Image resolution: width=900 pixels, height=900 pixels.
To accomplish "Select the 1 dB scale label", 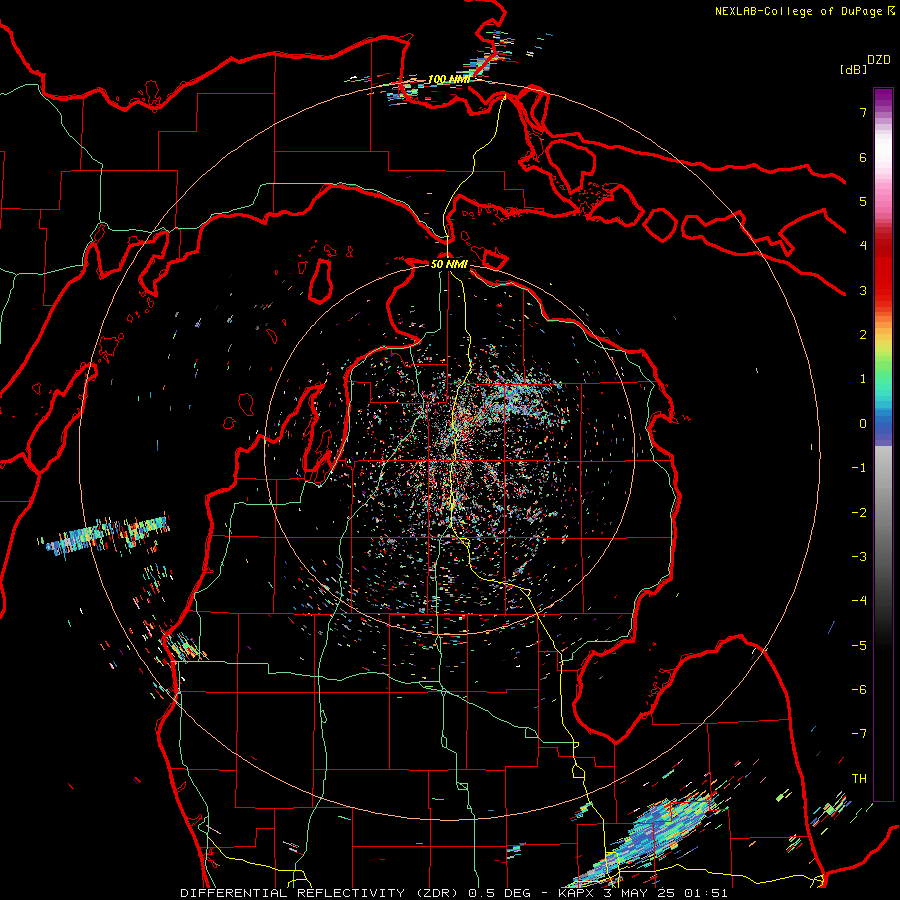I will (x=863, y=379).
